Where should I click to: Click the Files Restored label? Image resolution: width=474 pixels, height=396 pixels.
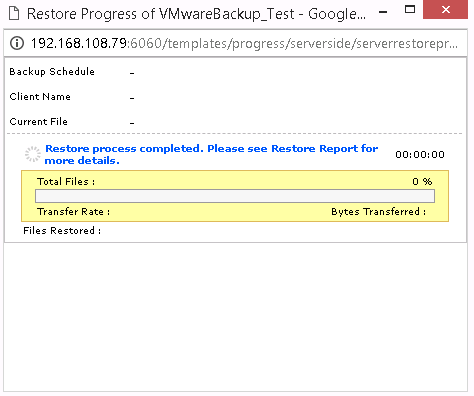(62, 231)
